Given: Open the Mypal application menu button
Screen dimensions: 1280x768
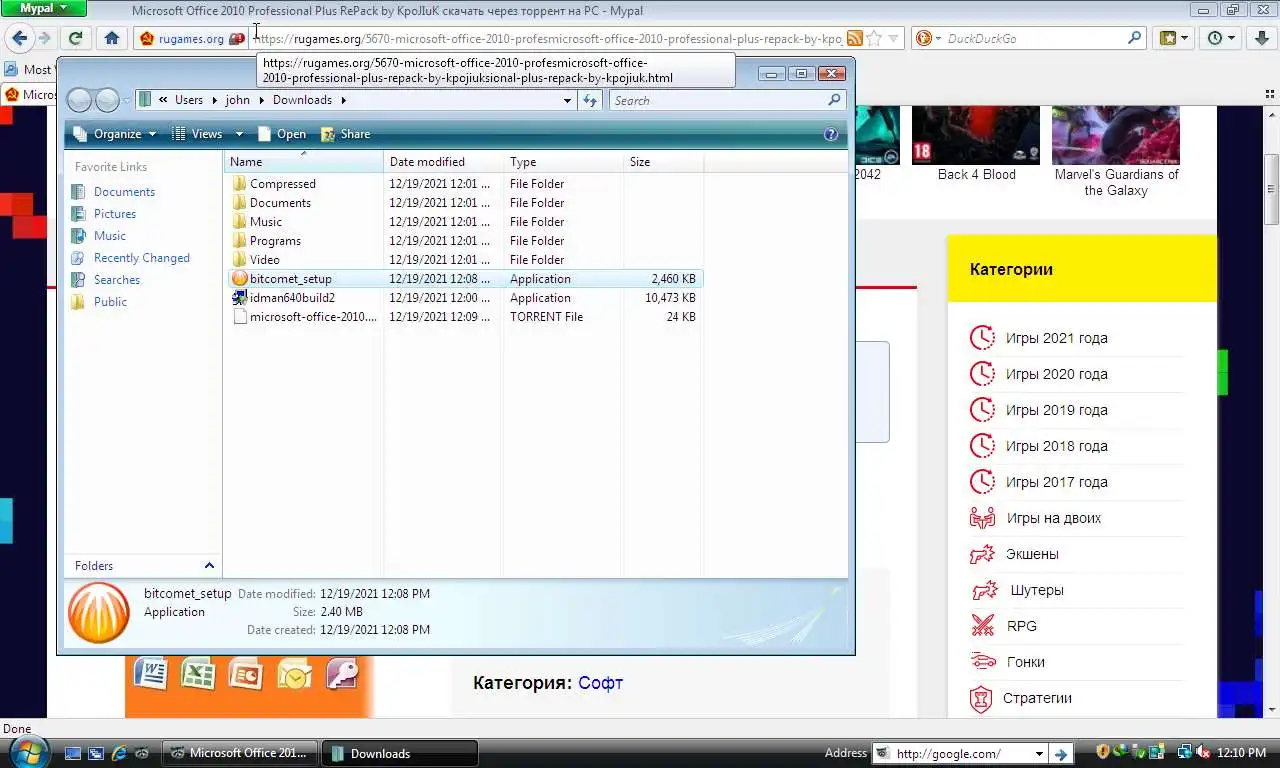Looking at the screenshot, I should pyautogui.click(x=44, y=8).
